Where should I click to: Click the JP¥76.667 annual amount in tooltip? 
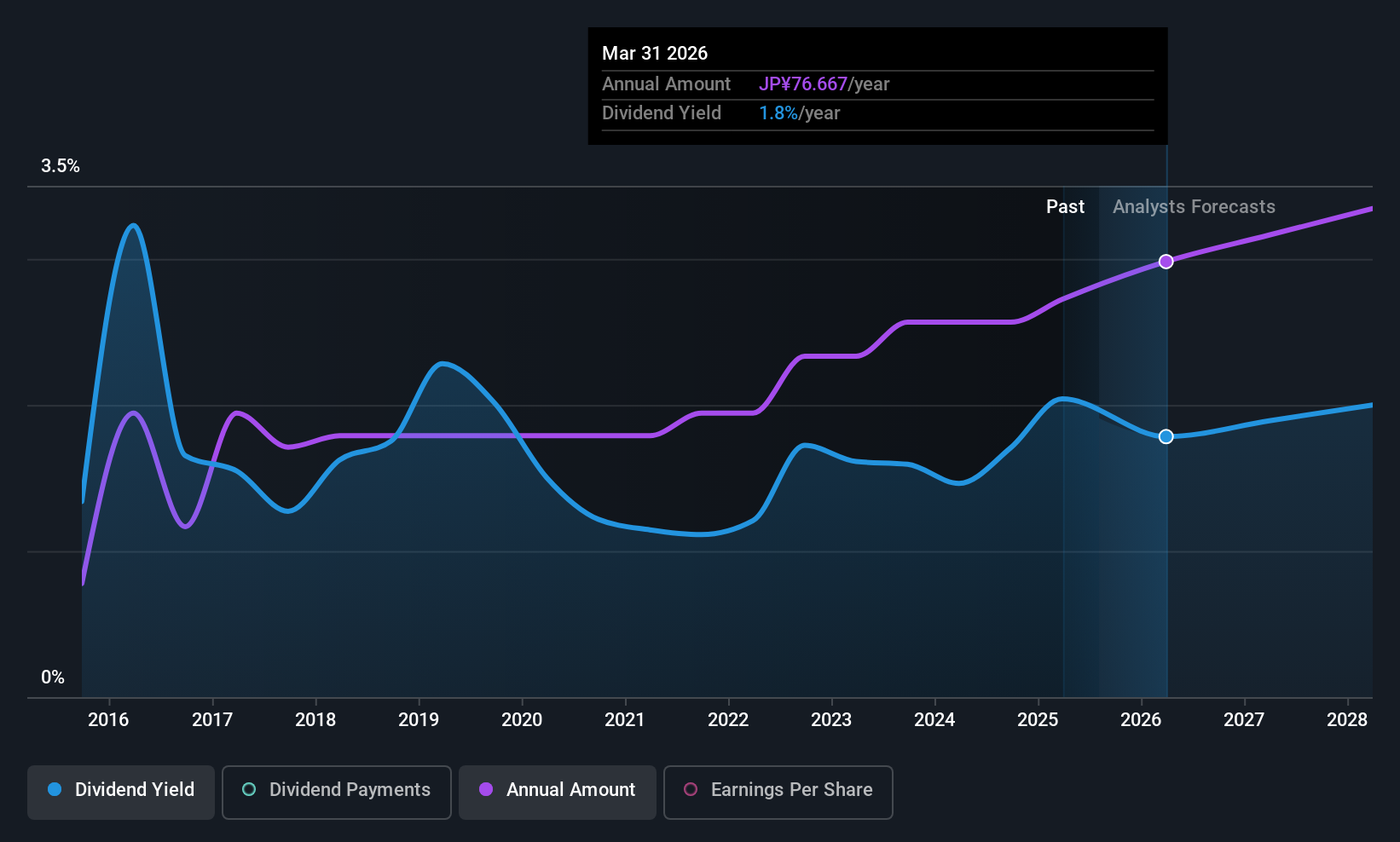tap(803, 84)
